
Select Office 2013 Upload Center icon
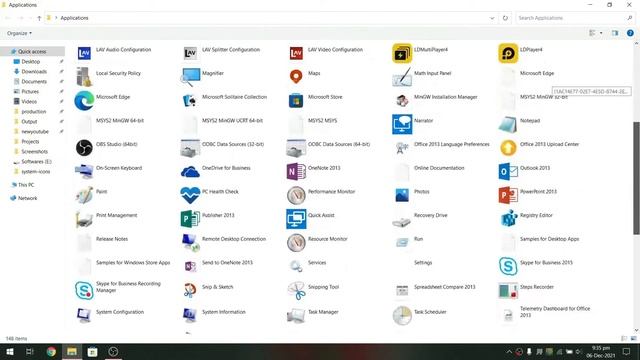(508, 148)
